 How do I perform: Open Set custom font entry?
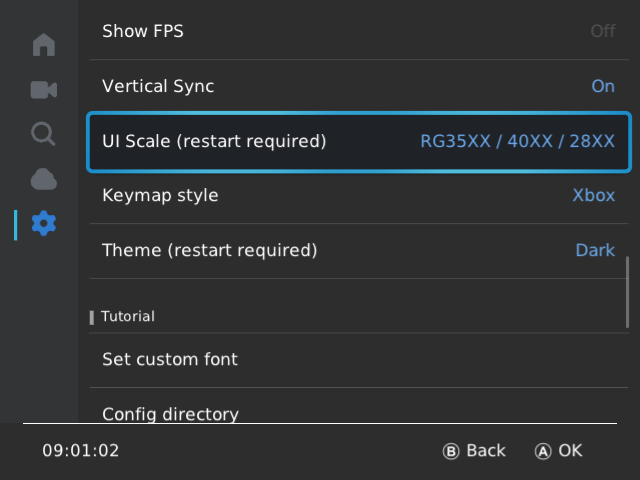tap(359, 360)
